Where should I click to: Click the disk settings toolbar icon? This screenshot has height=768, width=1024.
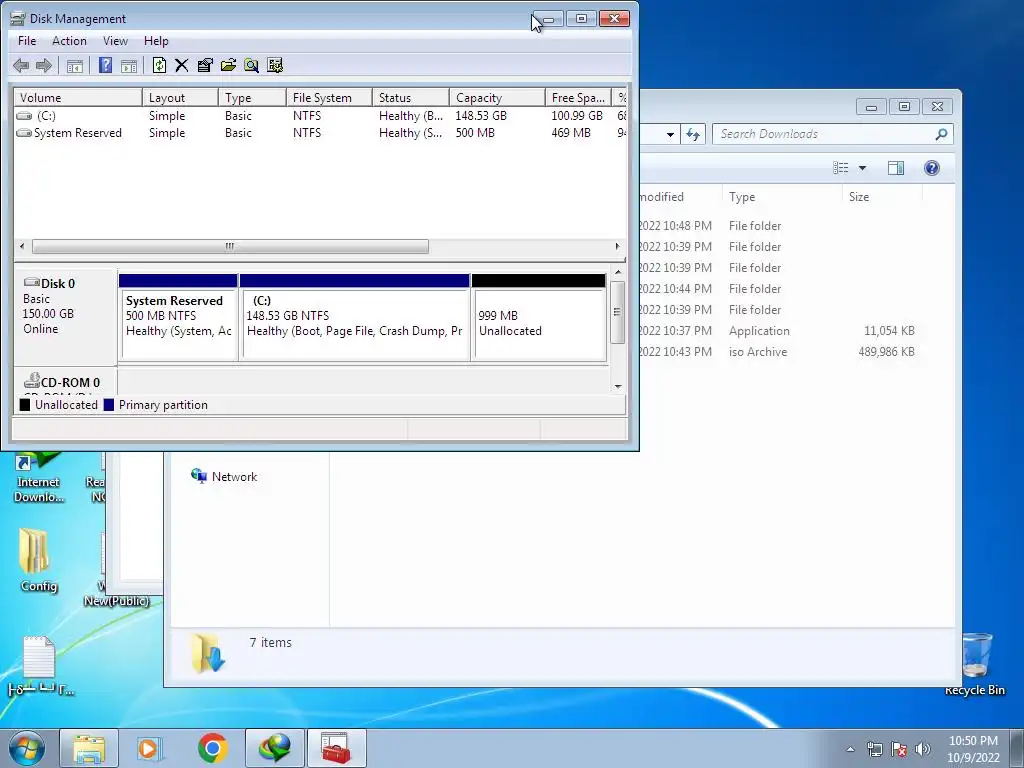pyautogui.click(x=275, y=65)
